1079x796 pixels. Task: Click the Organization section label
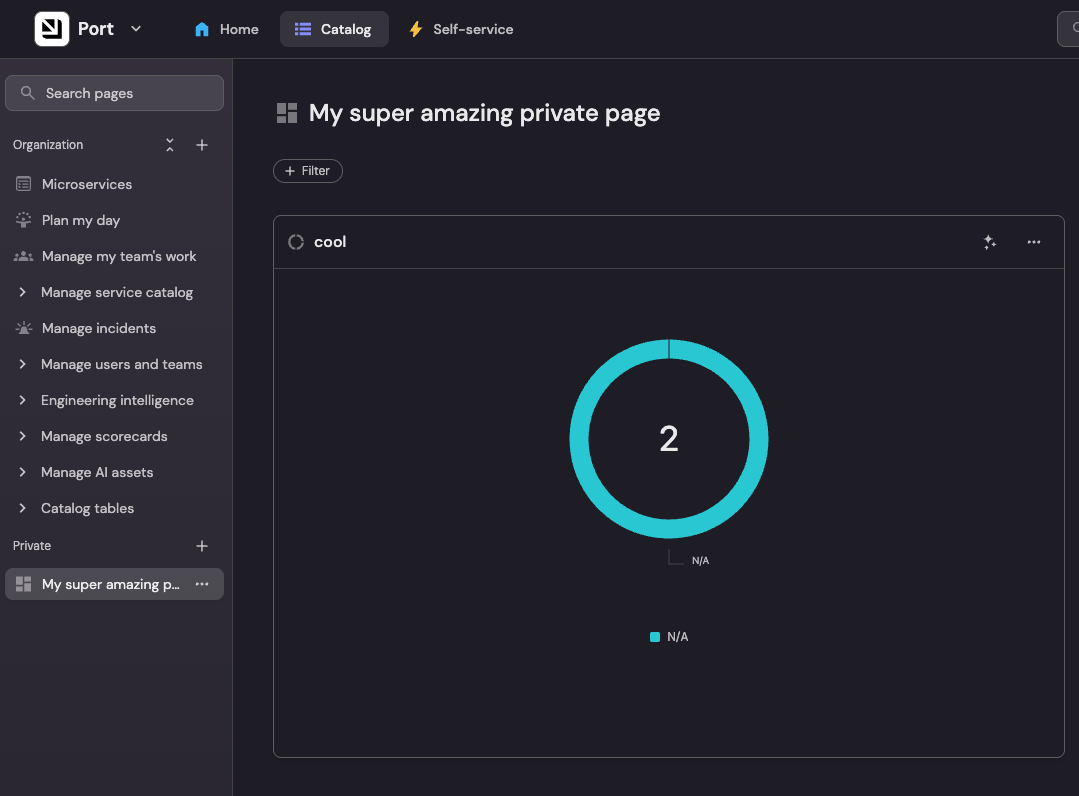48,145
